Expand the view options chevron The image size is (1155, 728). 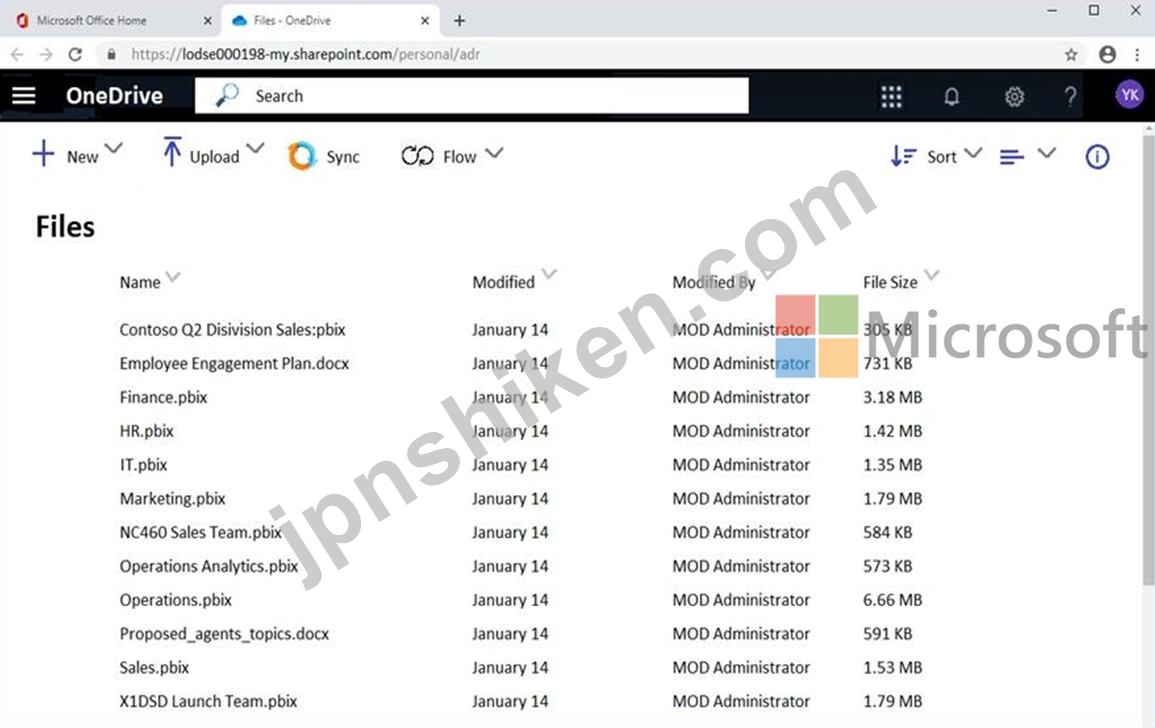click(x=1047, y=153)
